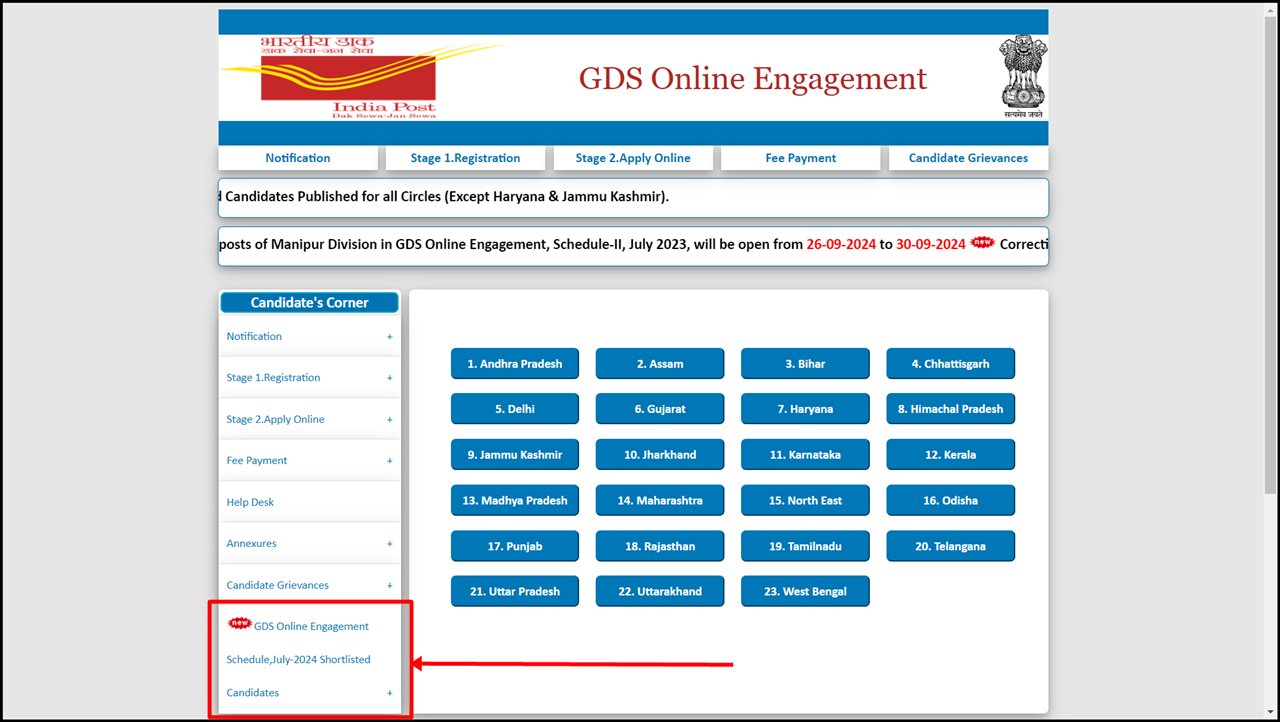
Task: Expand Shortlisted Candidates plus in sidebar
Action: tap(390, 693)
